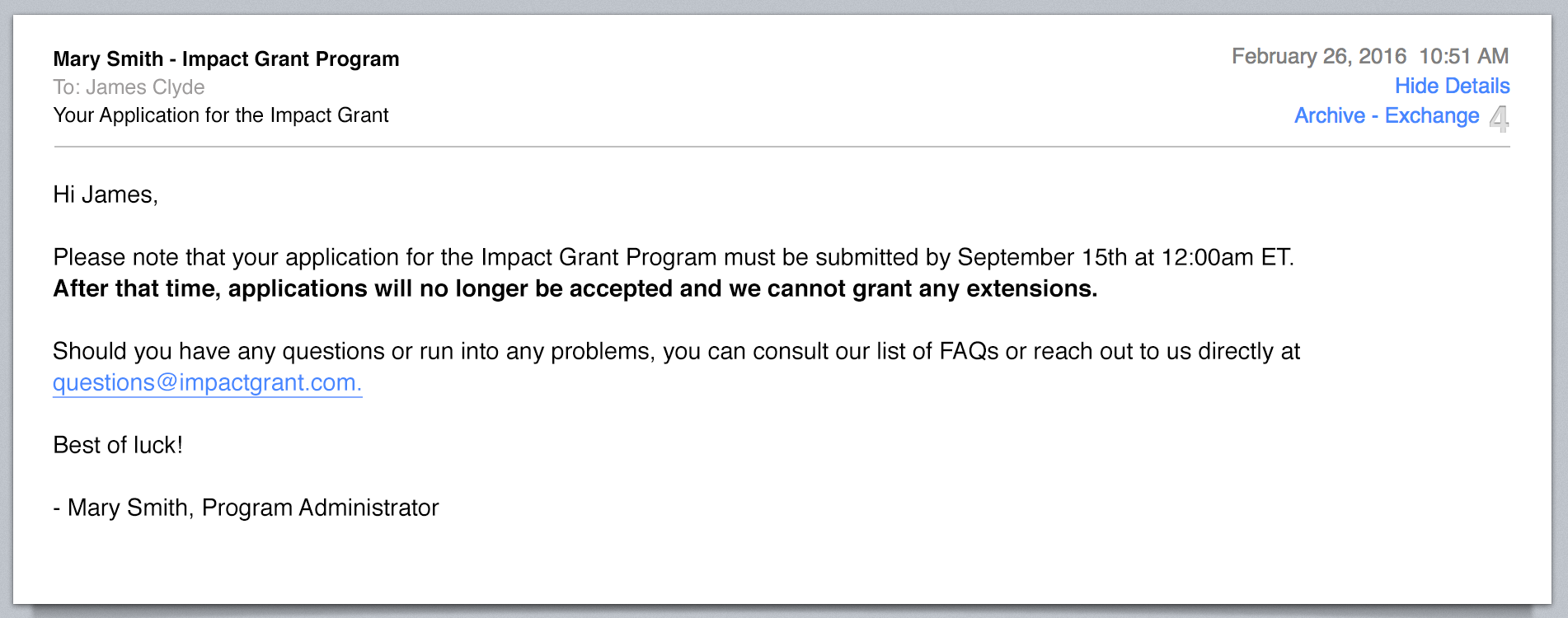Click the word FAQs in the message

tap(969, 351)
